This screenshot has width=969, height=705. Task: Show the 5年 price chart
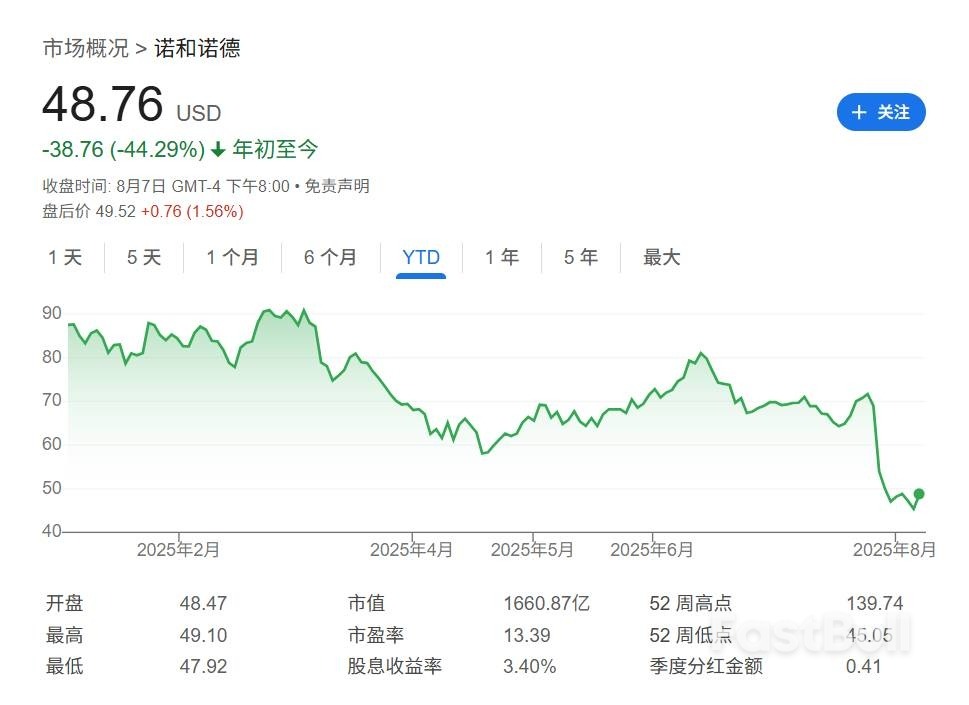click(x=579, y=257)
